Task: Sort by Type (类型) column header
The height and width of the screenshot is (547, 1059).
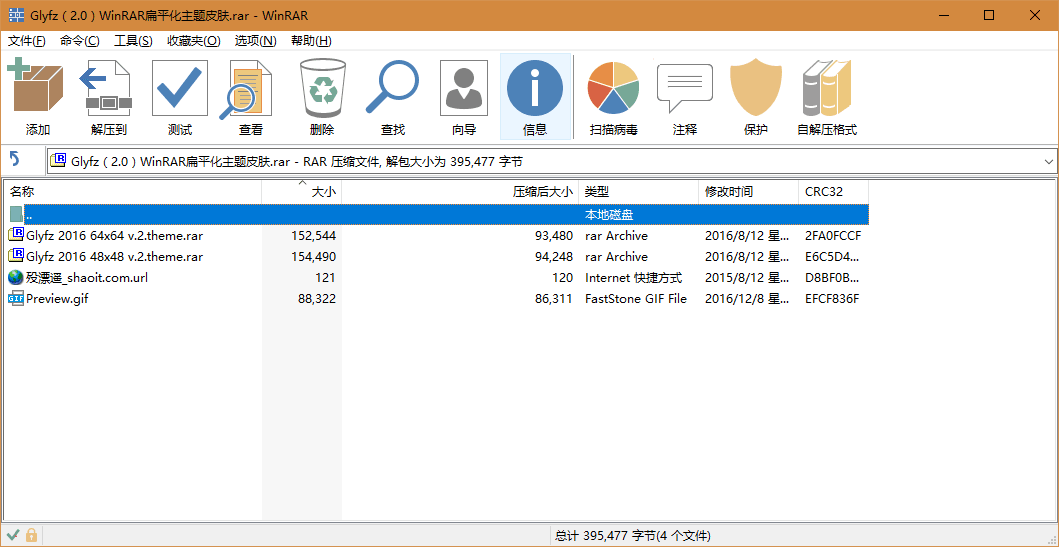Action: click(x=638, y=192)
